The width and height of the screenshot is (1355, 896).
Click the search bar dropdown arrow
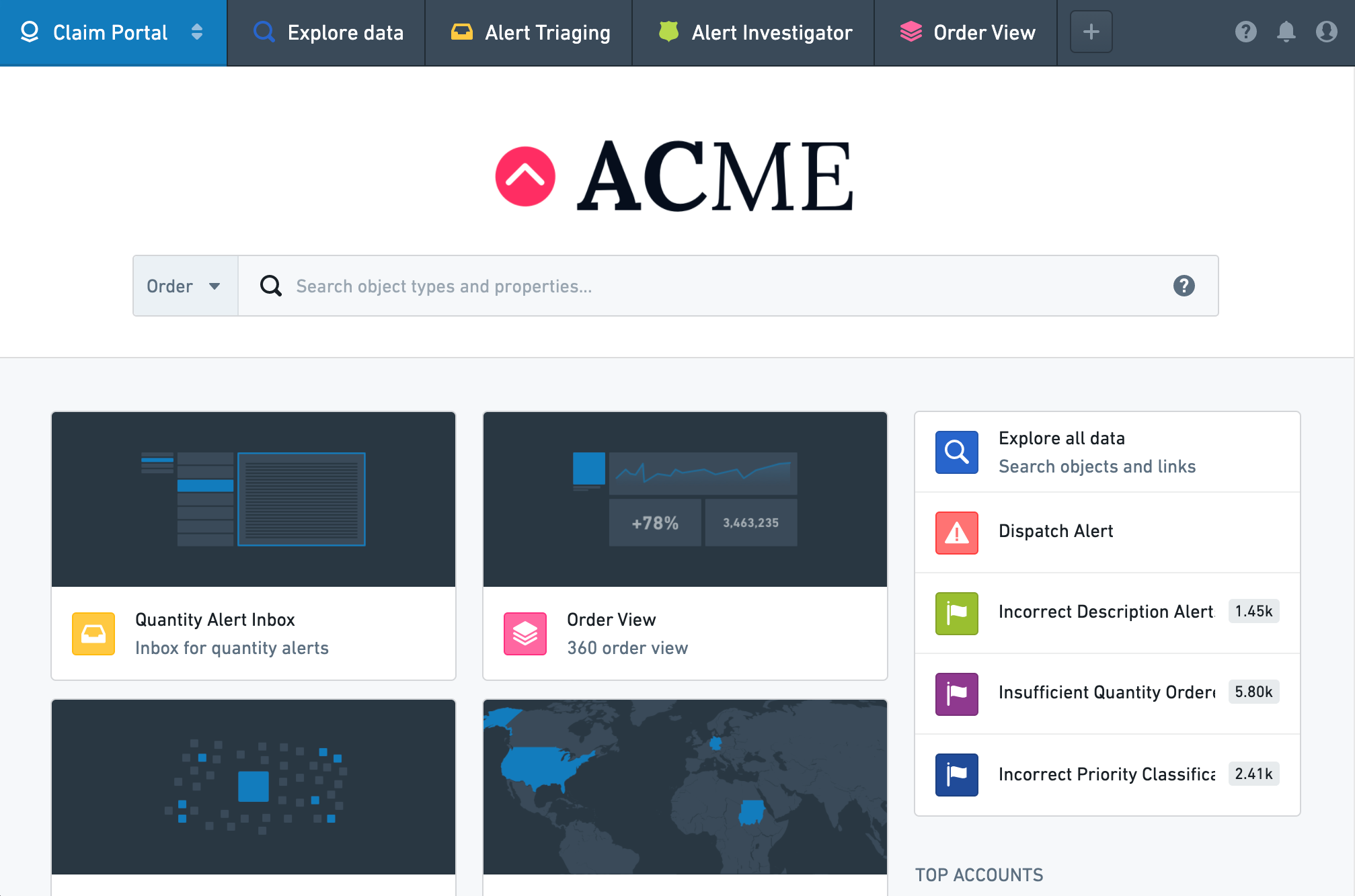click(213, 287)
